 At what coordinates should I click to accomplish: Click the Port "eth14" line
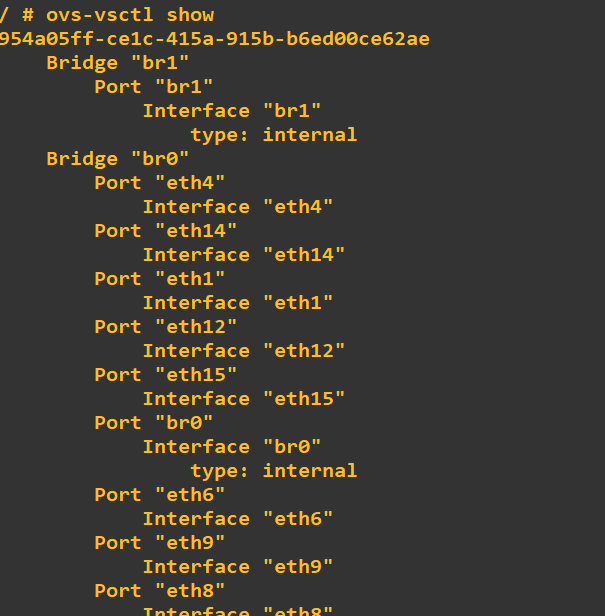click(165, 231)
